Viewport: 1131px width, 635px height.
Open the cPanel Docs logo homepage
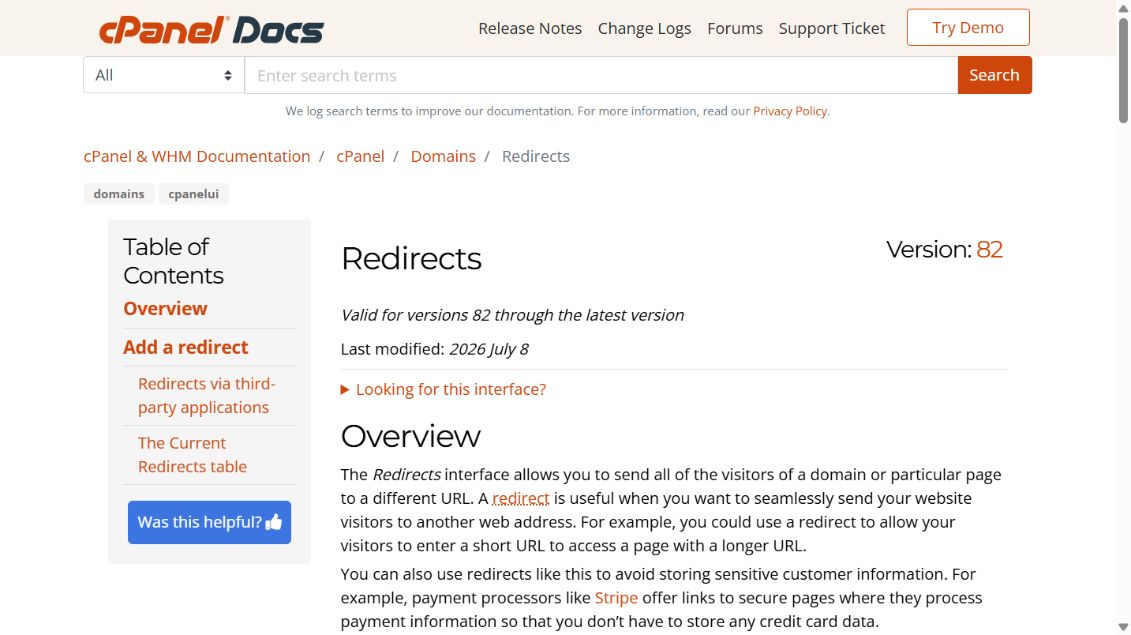point(211,30)
